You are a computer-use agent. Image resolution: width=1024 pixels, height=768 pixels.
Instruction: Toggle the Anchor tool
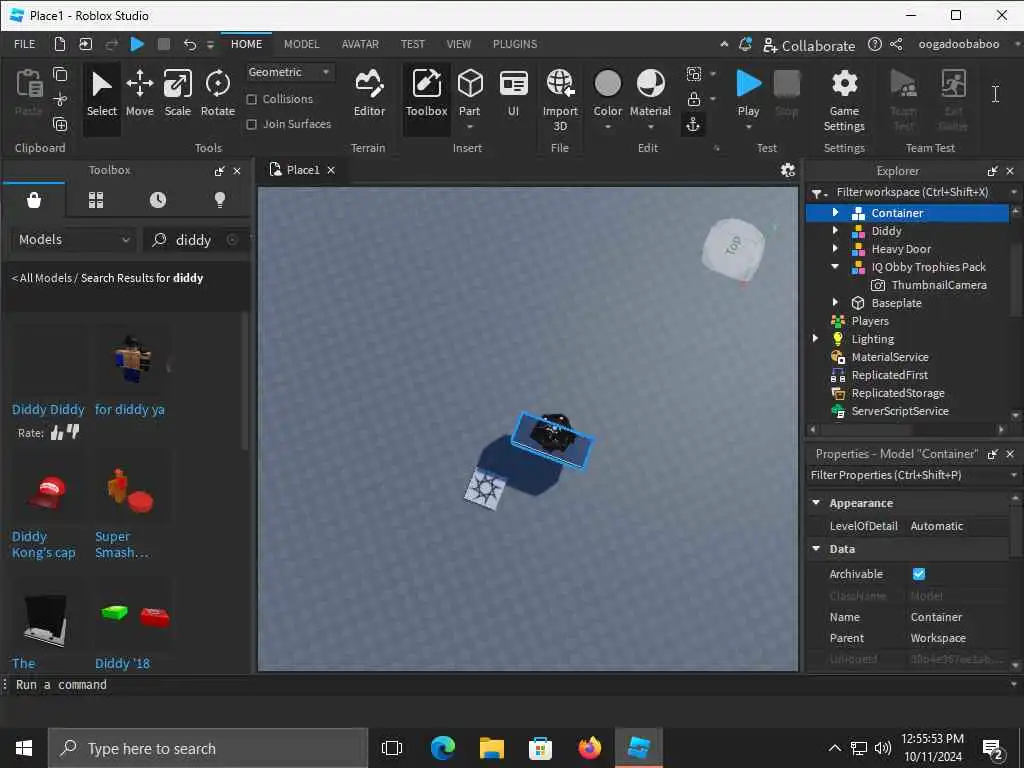click(693, 124)
